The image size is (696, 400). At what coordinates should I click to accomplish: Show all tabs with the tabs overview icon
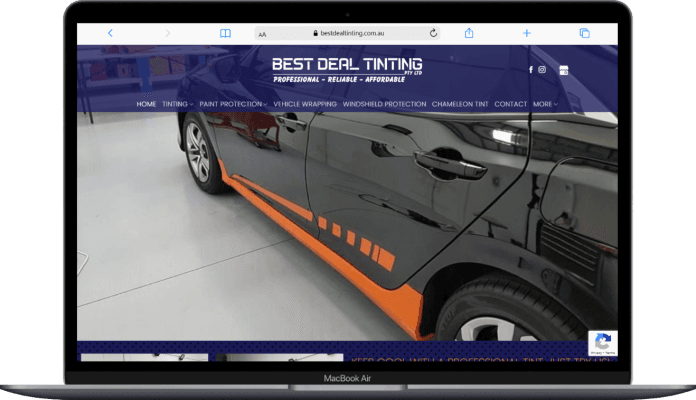[x=584, y=33]
